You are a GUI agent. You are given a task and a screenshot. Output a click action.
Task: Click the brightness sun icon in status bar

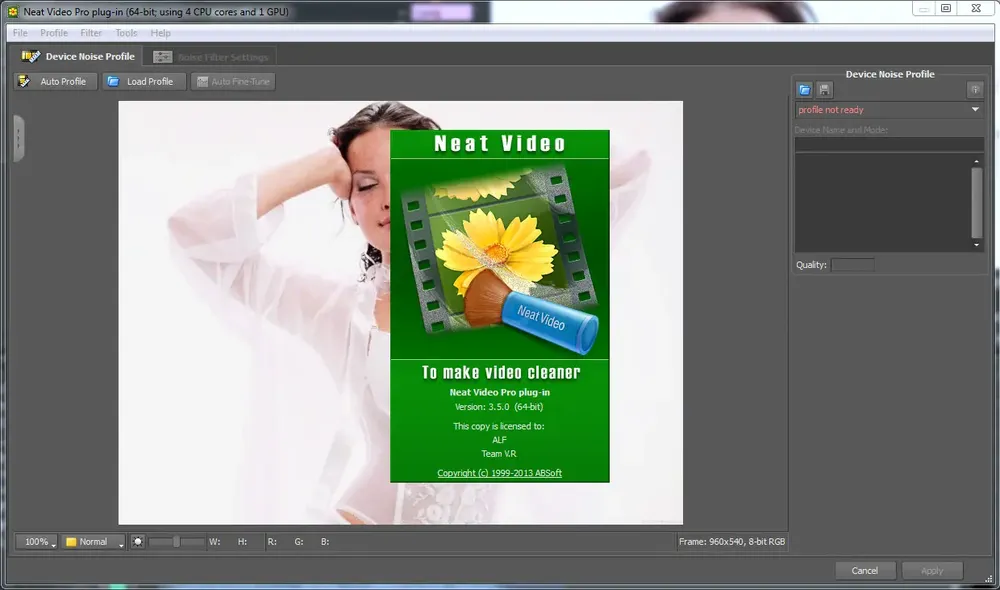point(137,542)
